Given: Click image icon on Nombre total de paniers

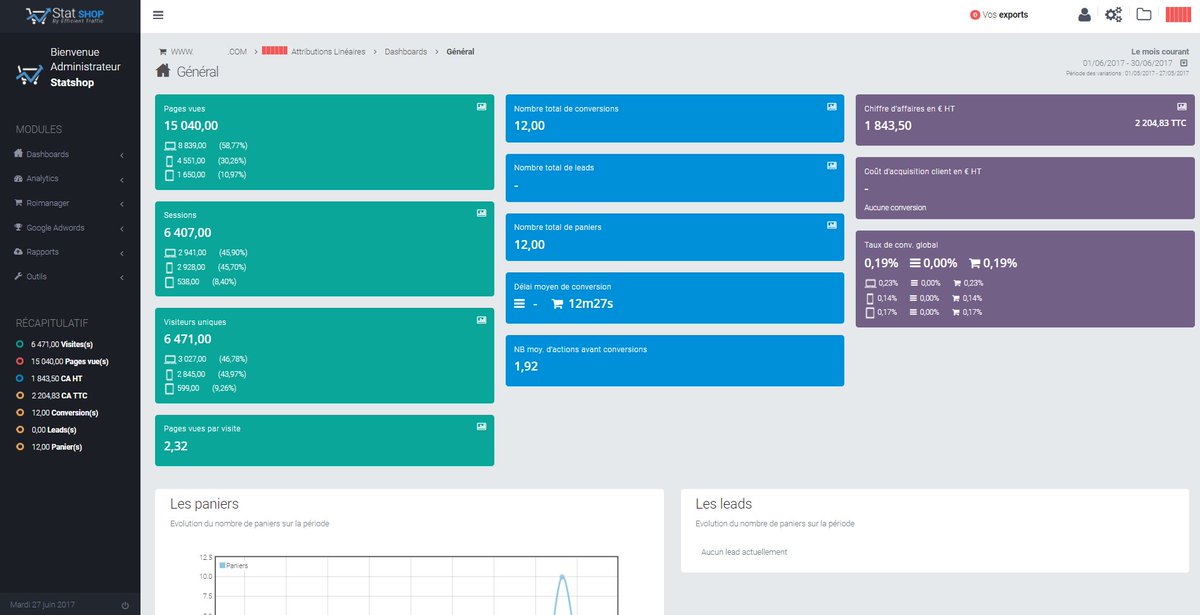Looking at the screenshot, I should click(832, 225).
